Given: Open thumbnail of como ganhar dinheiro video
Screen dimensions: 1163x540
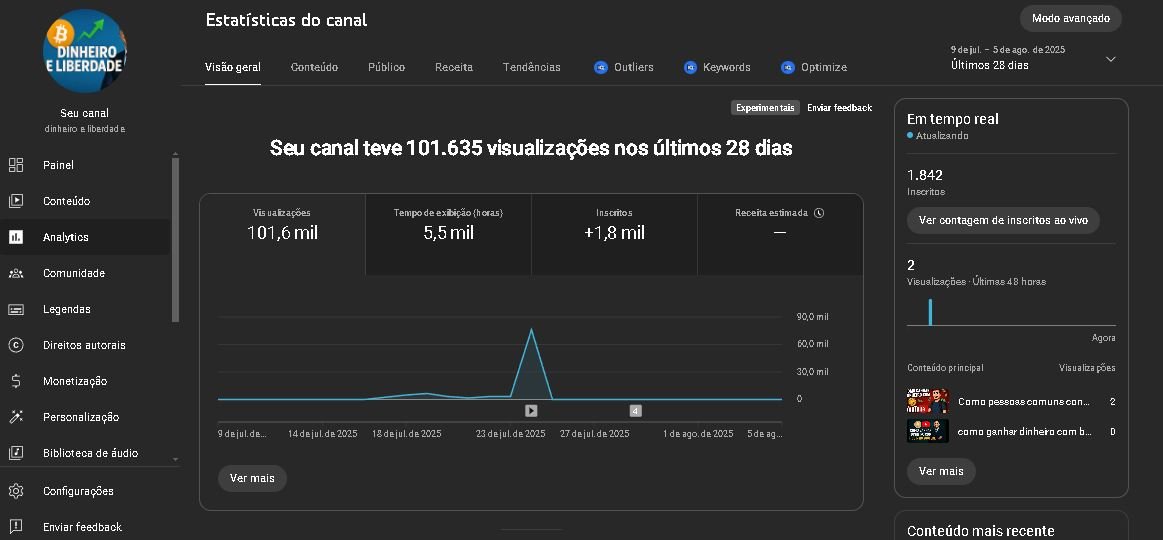Looking at the screenshot, I should pos(928,431).
